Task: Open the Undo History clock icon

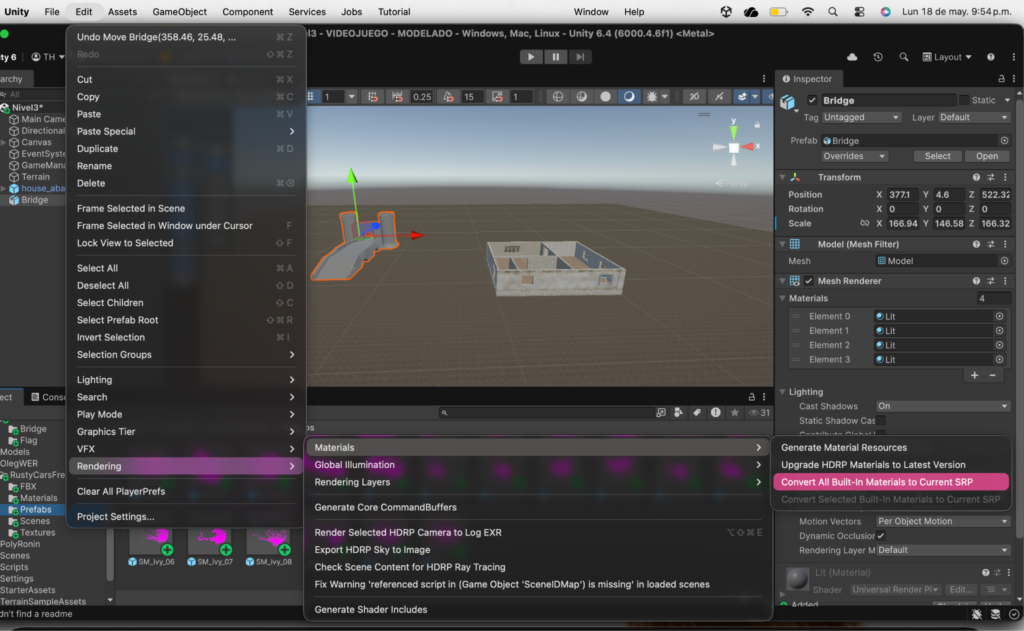Action: (878, 57)
